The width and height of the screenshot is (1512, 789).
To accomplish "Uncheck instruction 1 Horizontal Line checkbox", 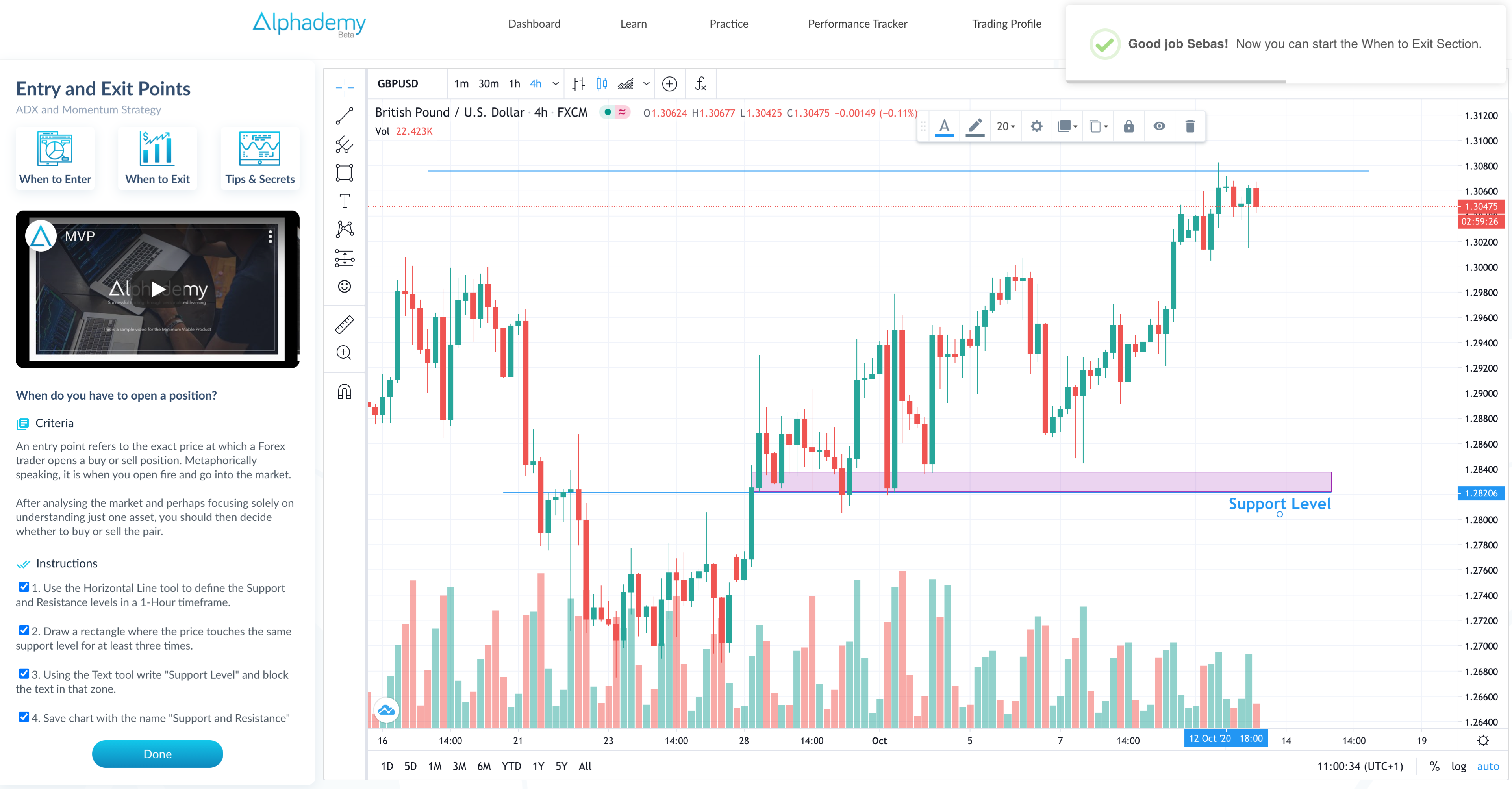I will click(24, 587).
